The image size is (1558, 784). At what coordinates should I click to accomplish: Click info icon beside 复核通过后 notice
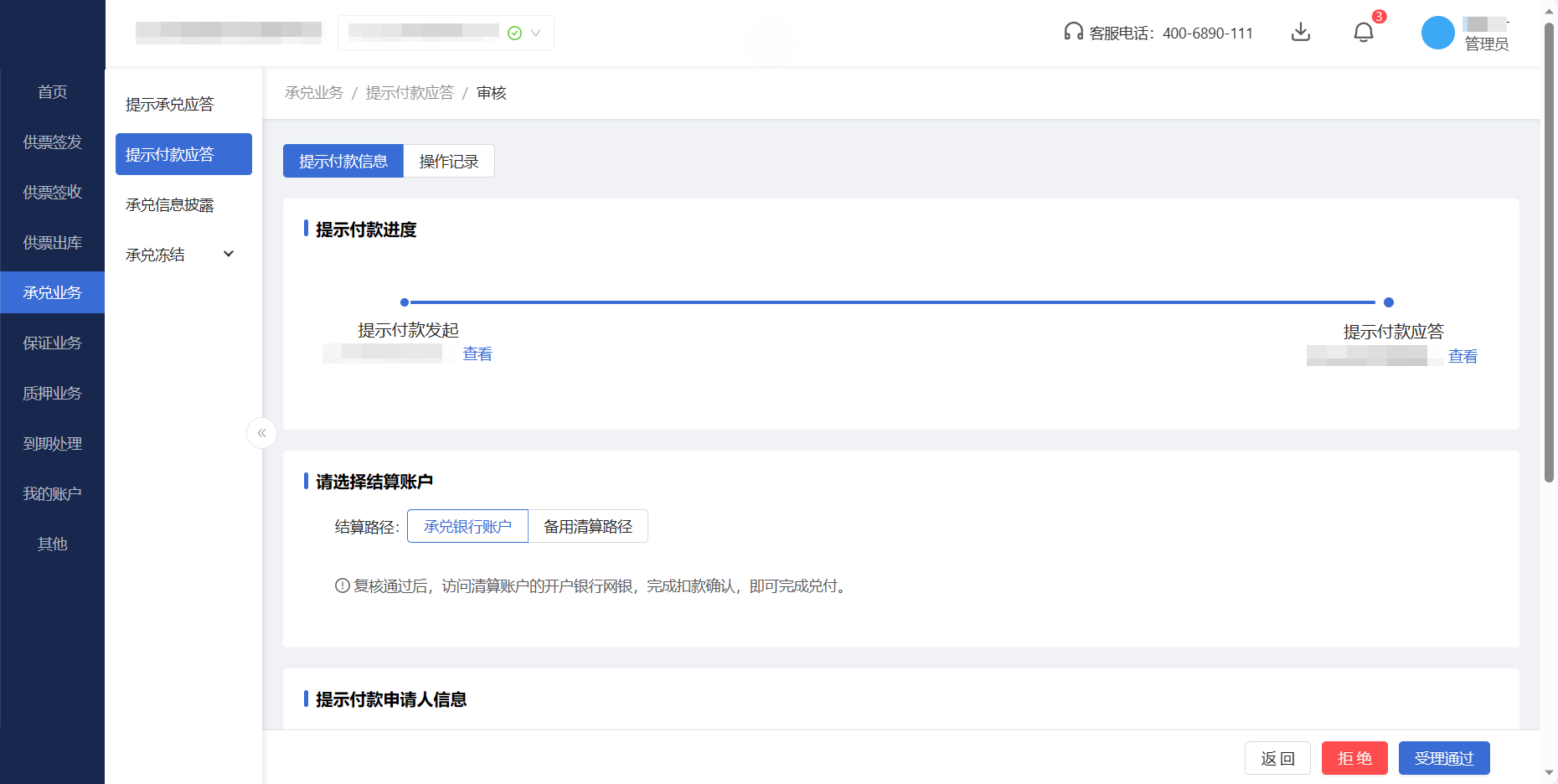tap(342, 585)
